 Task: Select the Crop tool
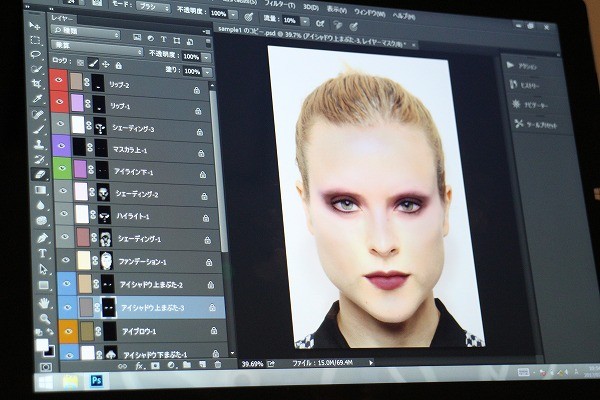click(37, 83)
